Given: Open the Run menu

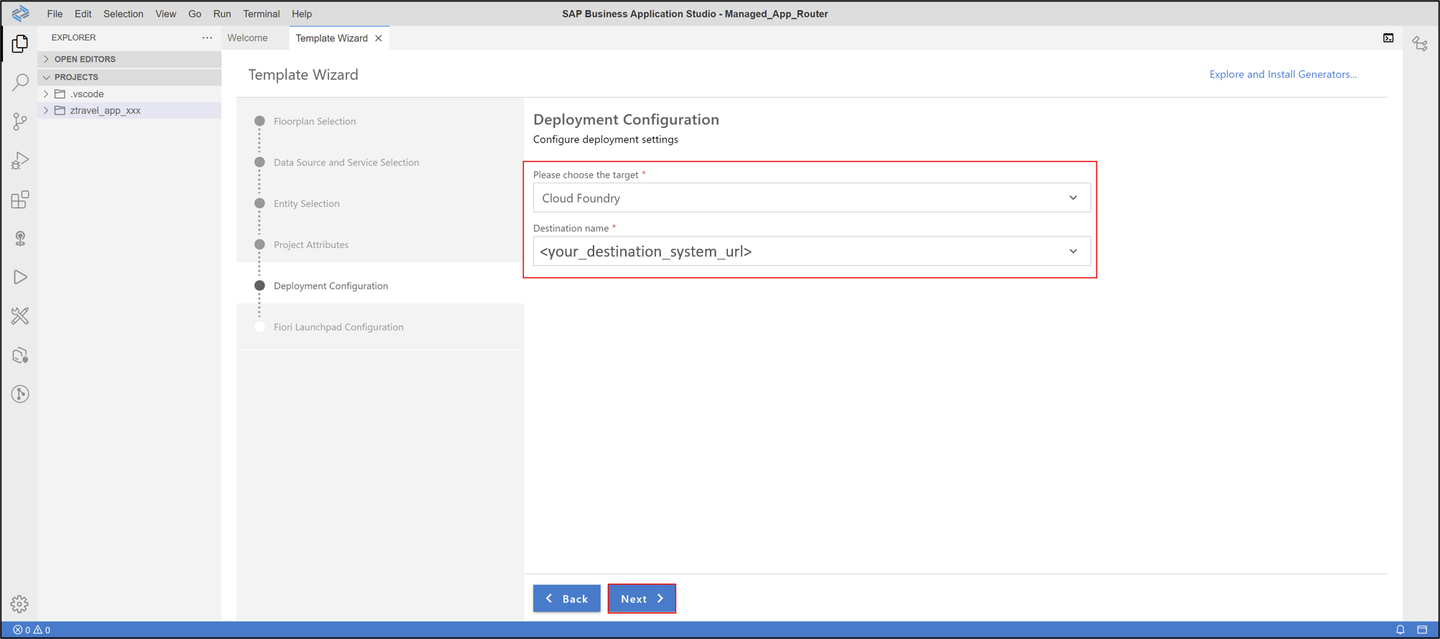Looking at the screenshot, I should (222, 14).
